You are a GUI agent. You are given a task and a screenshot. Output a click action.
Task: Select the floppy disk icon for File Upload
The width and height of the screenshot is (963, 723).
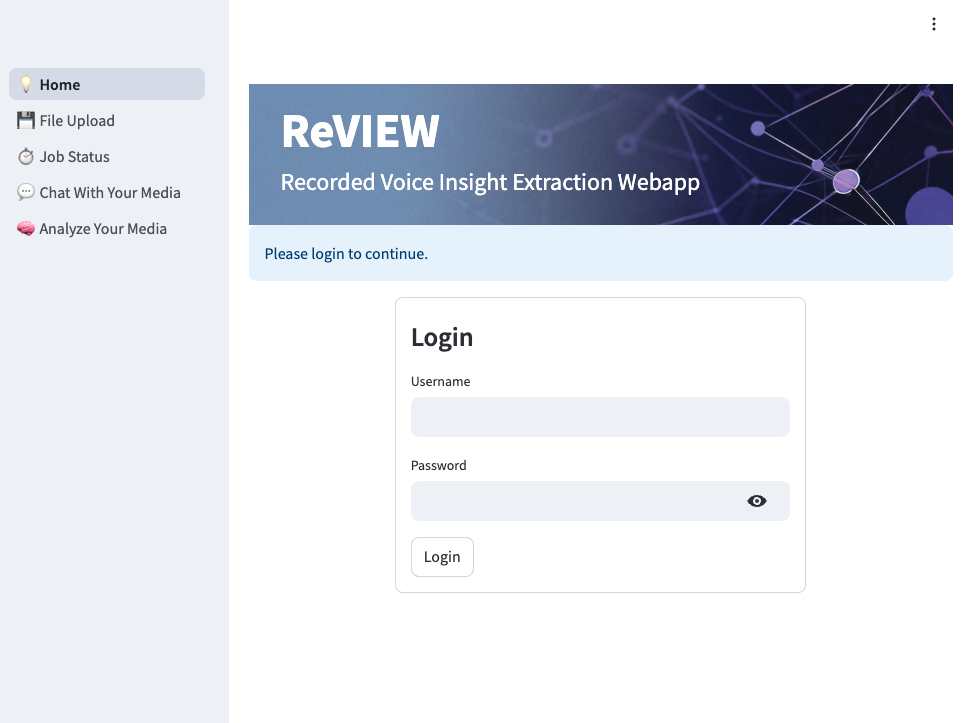coord(25,120)
